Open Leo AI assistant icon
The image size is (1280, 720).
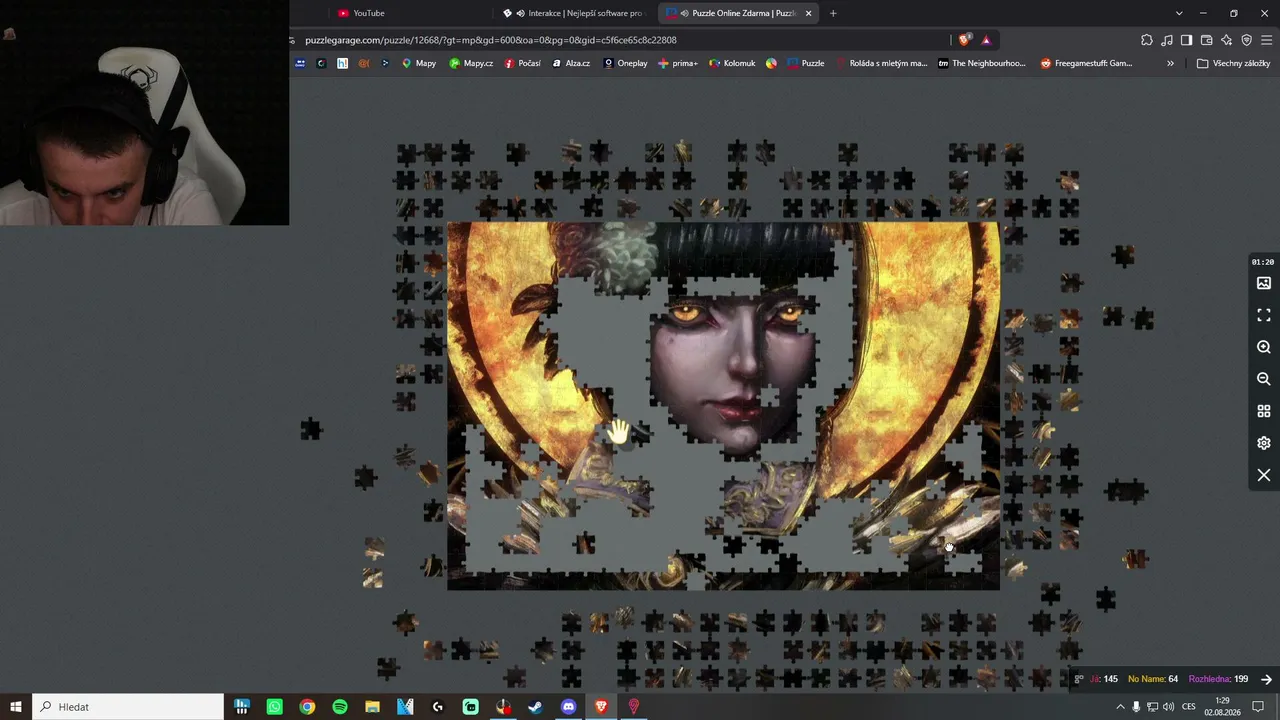[1226, 40]
